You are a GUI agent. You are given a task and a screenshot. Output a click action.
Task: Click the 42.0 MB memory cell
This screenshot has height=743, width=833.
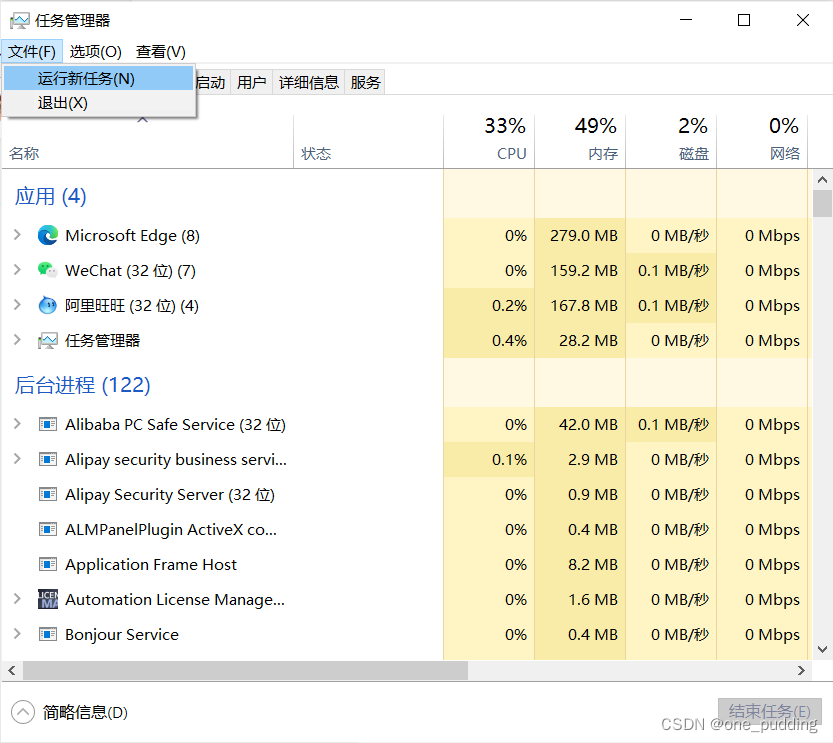pyautogui.click(x=580, y=424)
